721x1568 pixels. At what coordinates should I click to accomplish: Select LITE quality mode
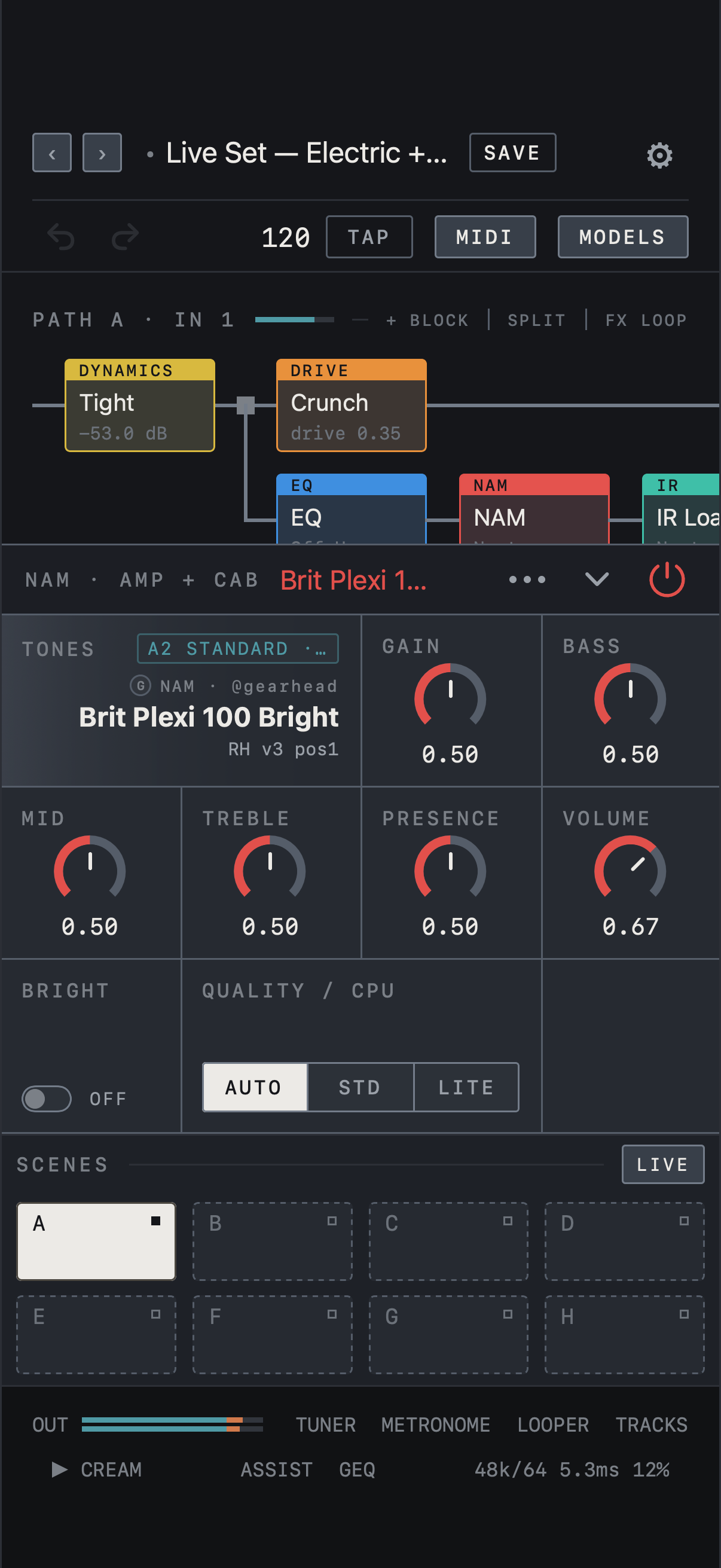[x=467, y=1088]
